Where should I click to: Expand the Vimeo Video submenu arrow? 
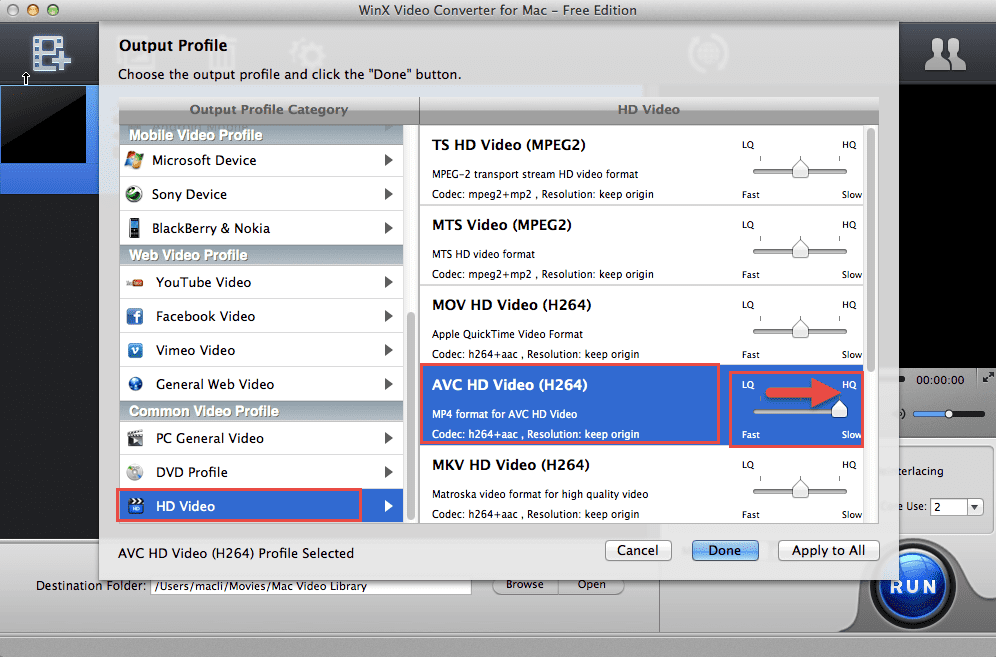pyautogui.click(x=389, y=350)
